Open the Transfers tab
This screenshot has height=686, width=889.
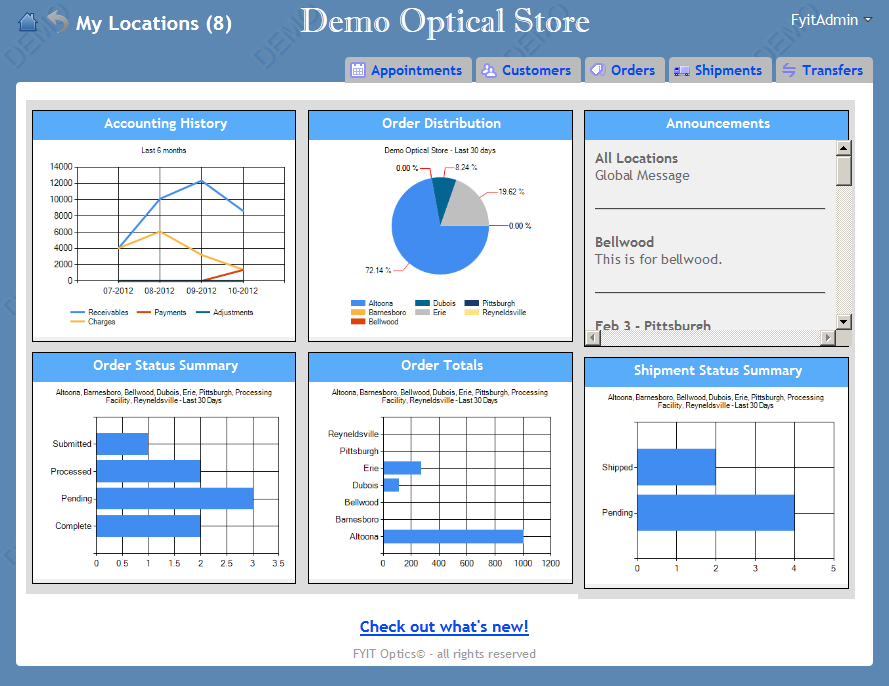coord(824,70)
